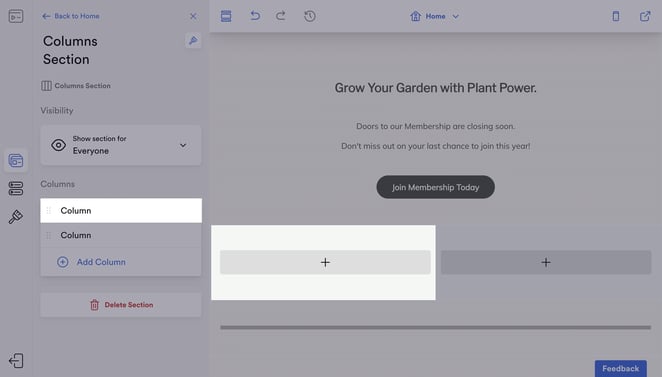This screenshot has width=662, height=377.
Task: Click the pin icon beside Columns Section title
Action: [x=193, y=41]
